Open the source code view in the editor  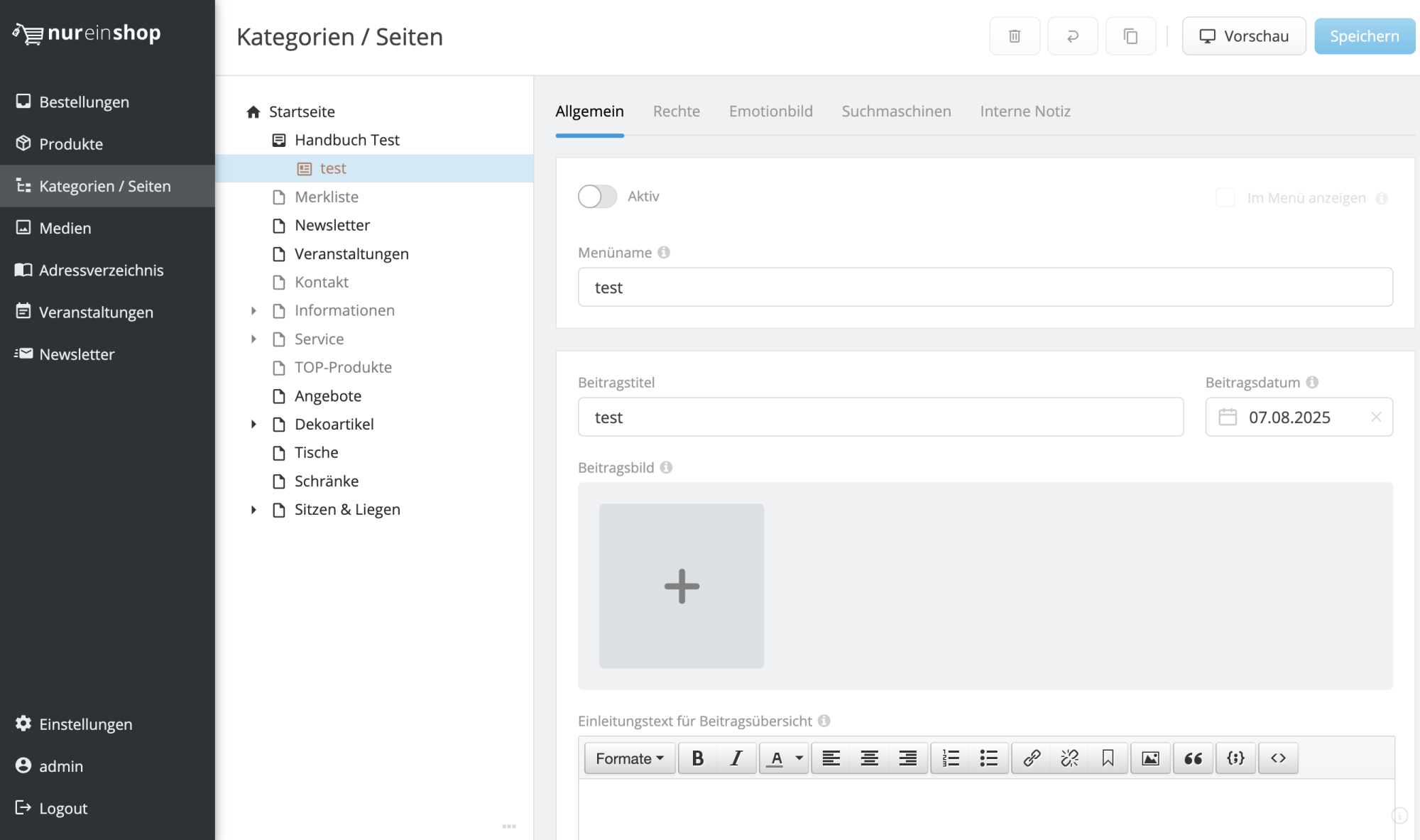pyautogui.click(x=1278, y=758)
